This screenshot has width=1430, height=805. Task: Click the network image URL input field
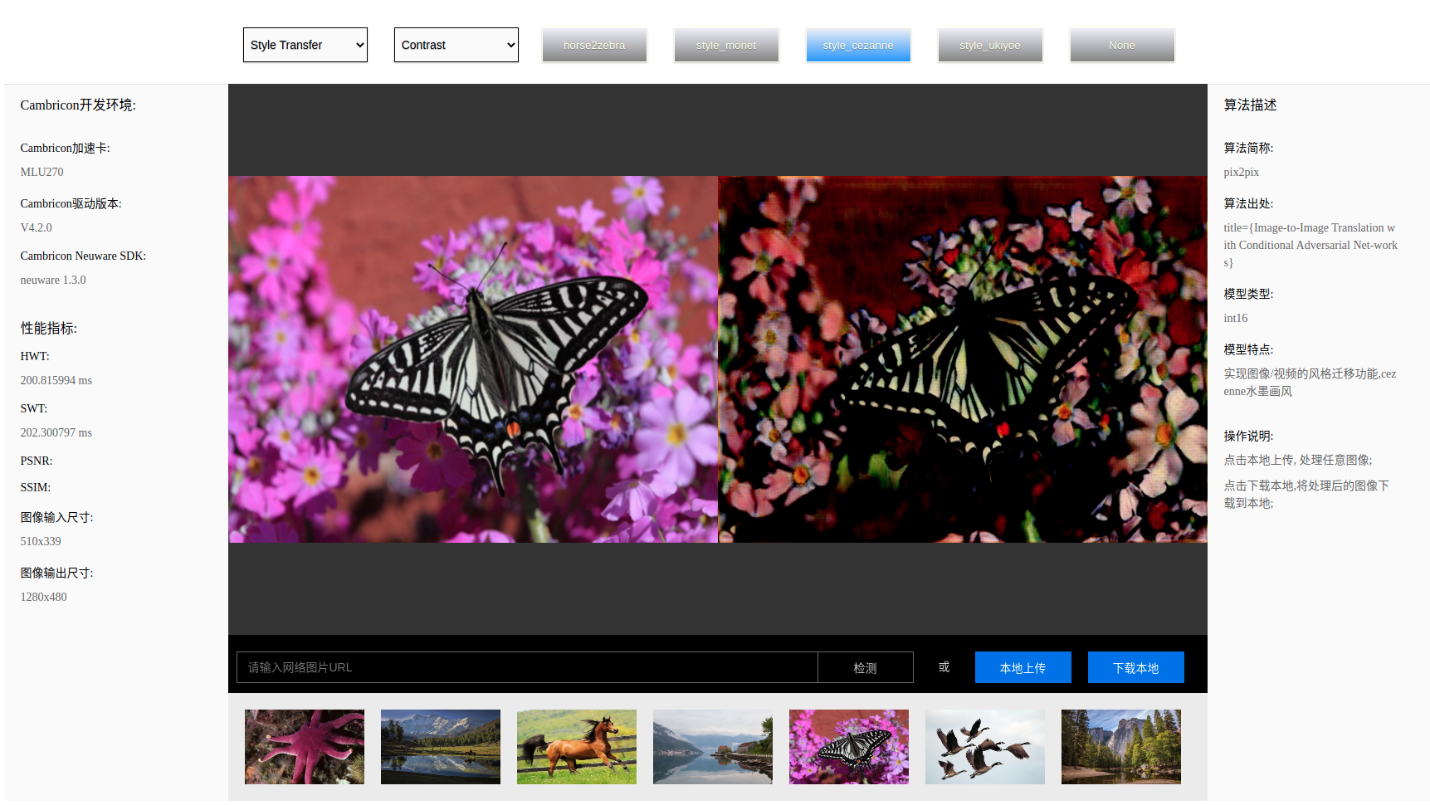click(527, 667)
